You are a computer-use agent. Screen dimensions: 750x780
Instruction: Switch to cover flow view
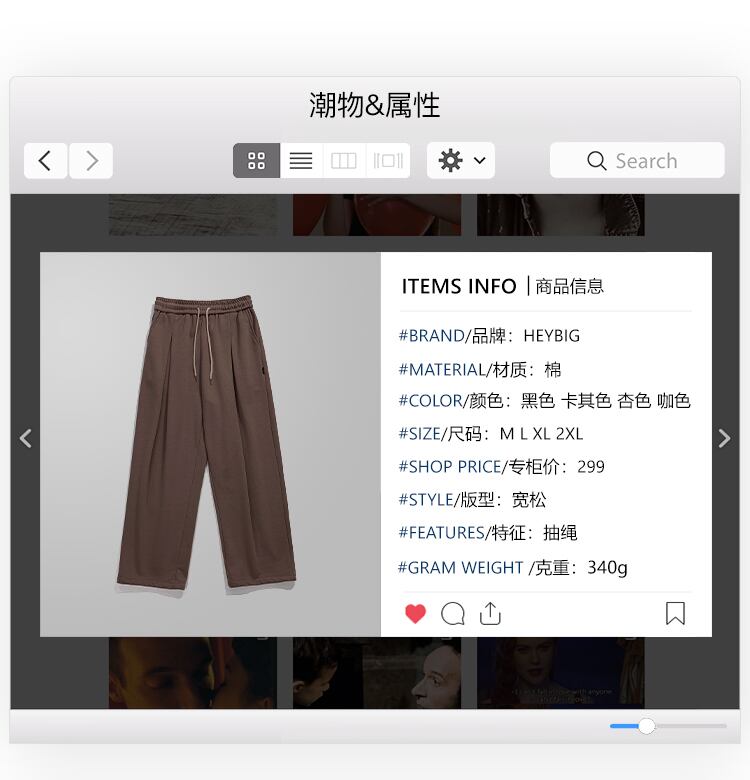tap(388, 161)
